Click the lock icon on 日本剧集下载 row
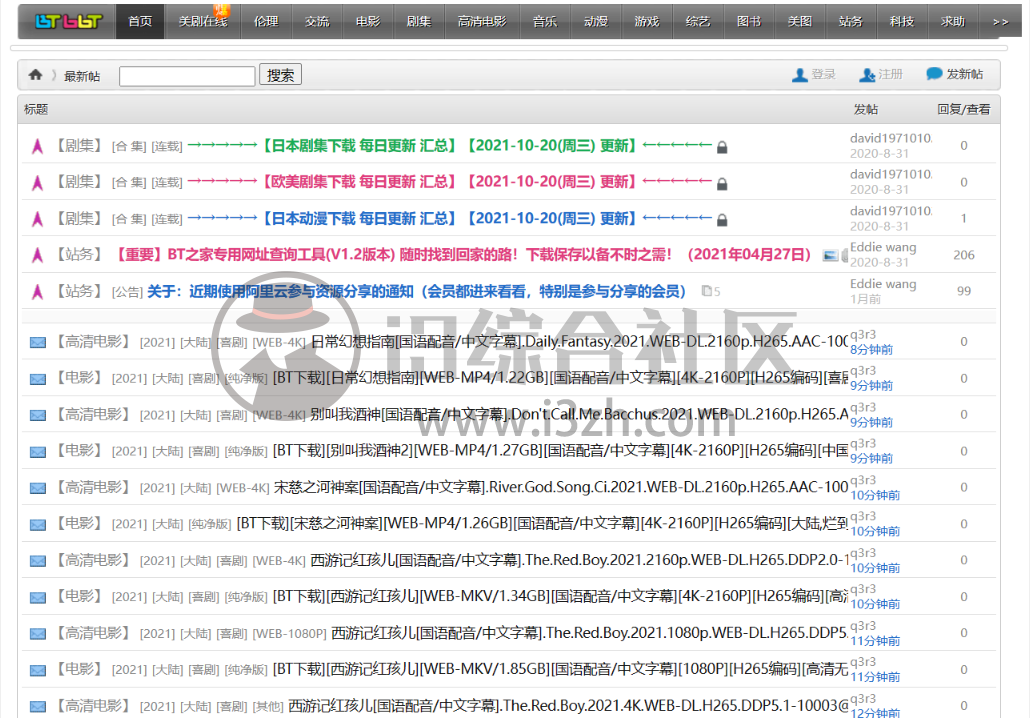The width and height of the screenshot is (1030, 718). coord(722,147)
